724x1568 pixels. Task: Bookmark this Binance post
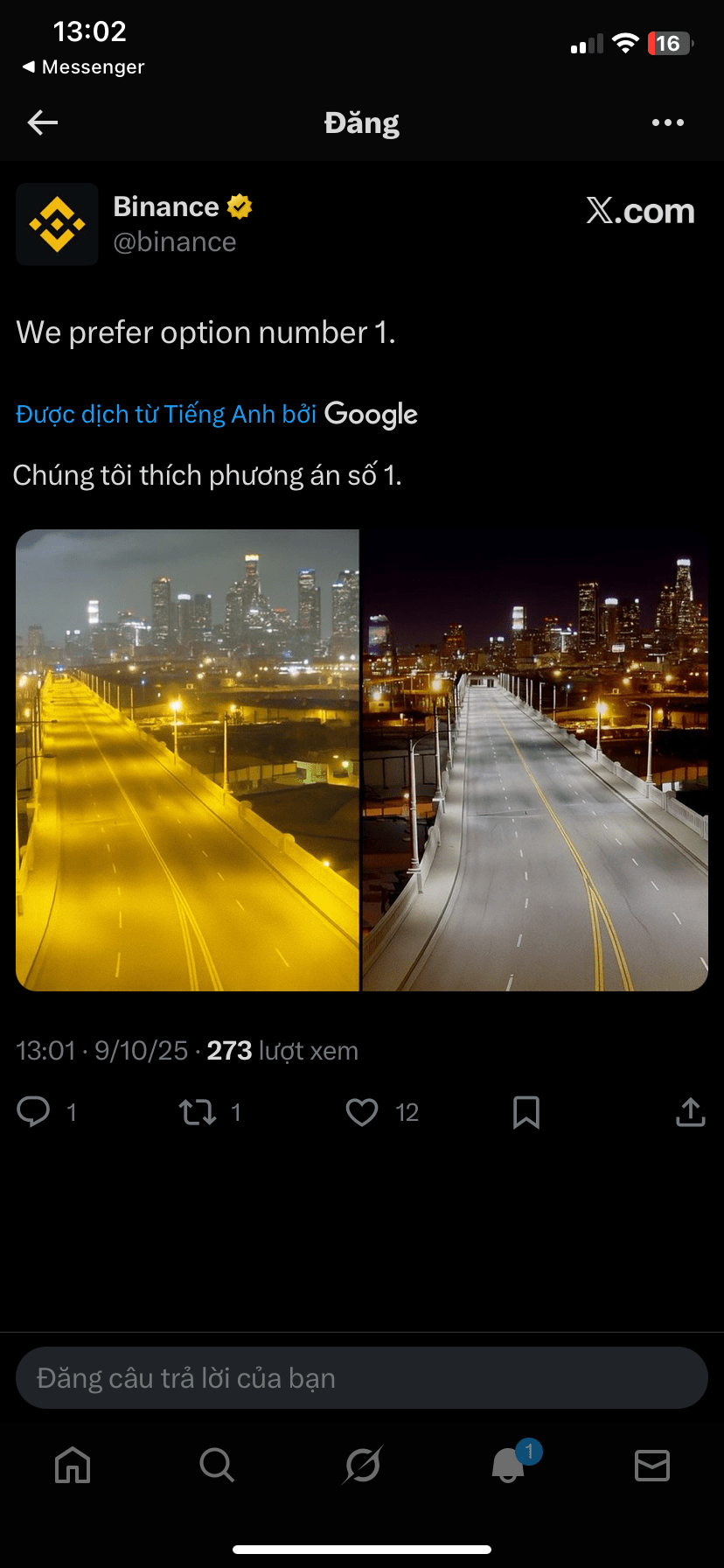coord(526,1112)
